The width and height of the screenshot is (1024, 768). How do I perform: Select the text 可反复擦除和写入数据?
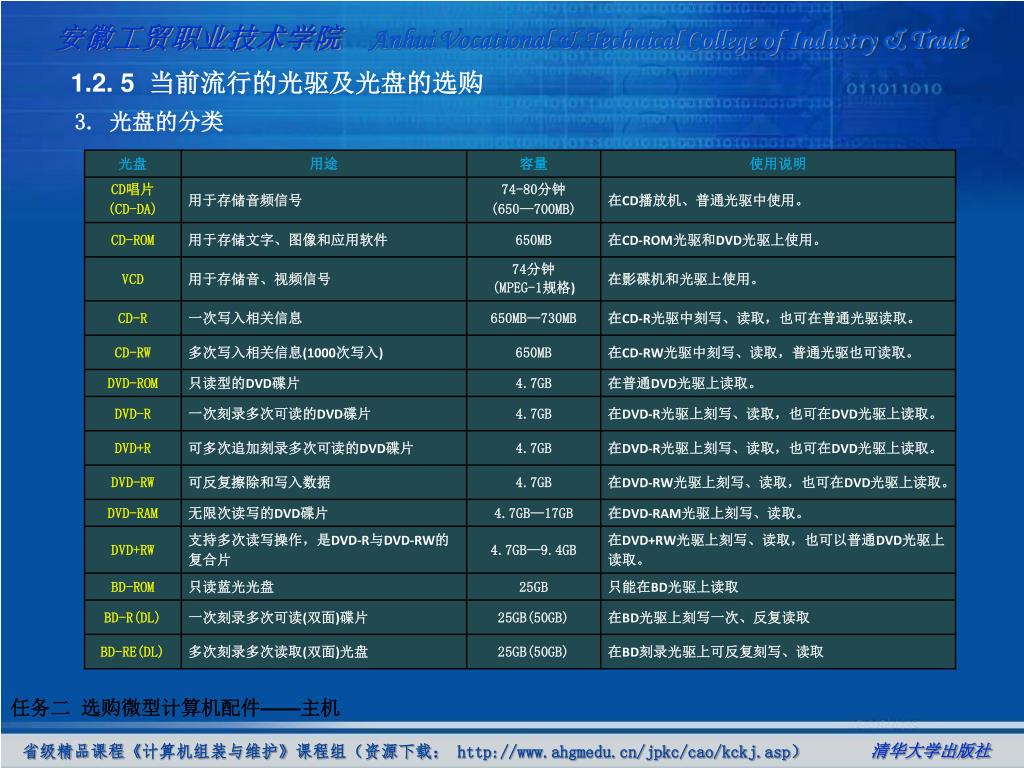pos(259,483)
